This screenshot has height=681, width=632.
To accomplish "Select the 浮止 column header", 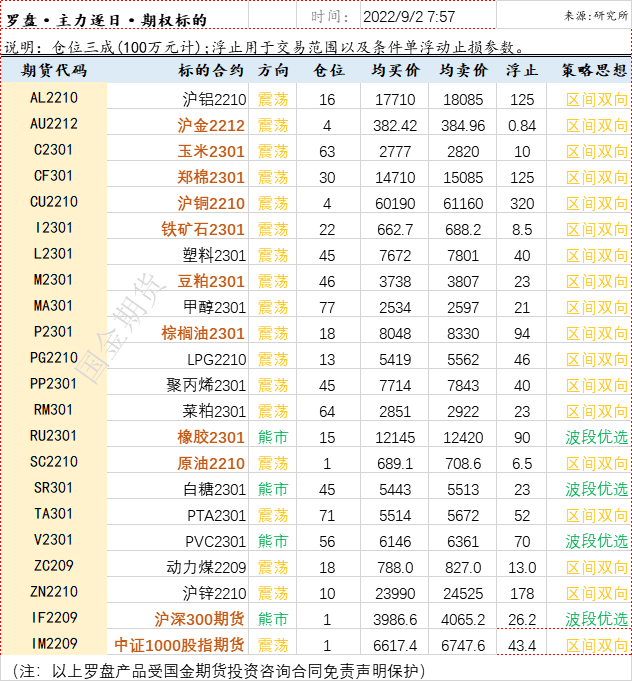I will (522, 70).
